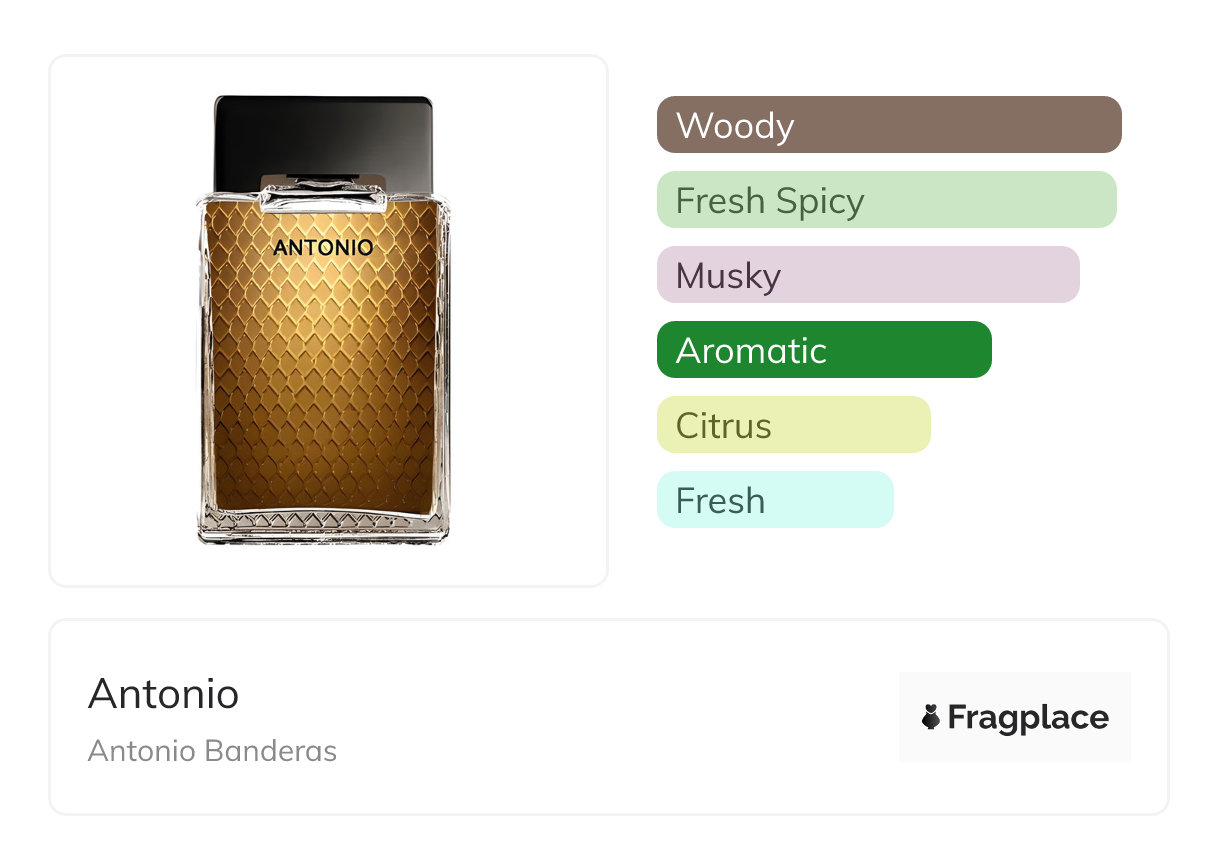Screen dimensions: 1218x864
Task: Click the 'Aromatic' text label
Action: [751, 351]
